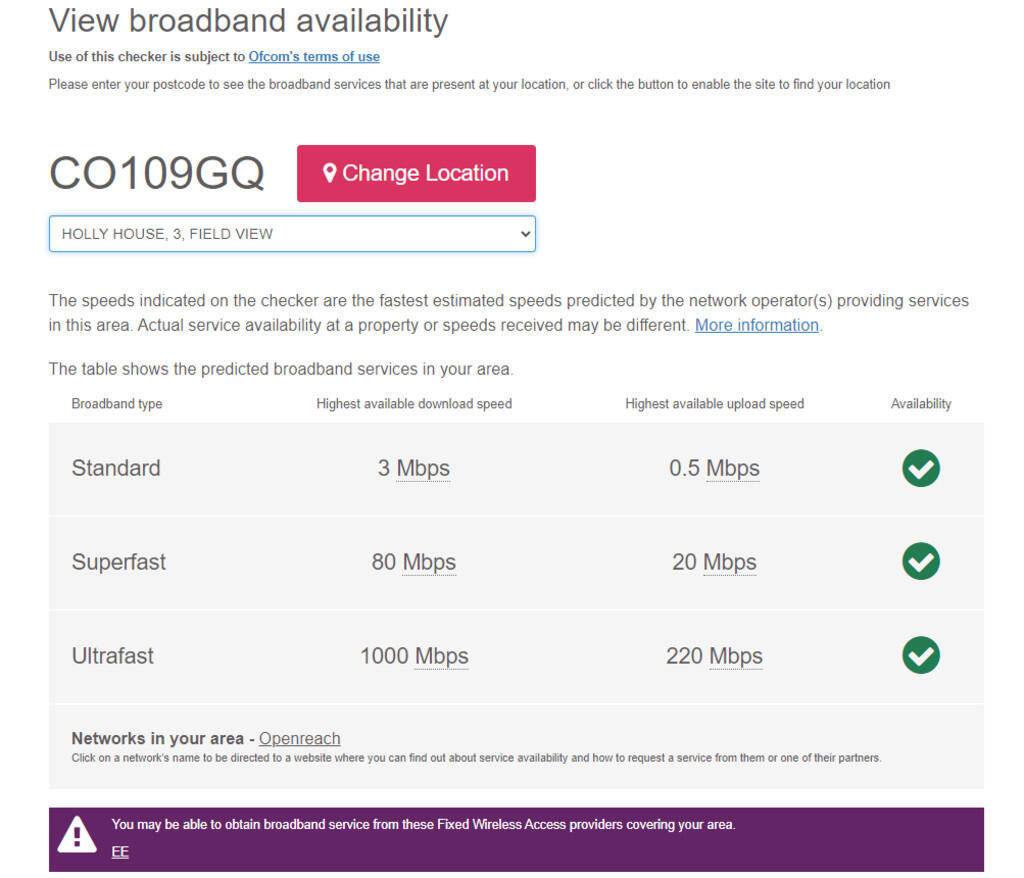1024x878 pixels.
Task: Open Ofcom's terms of use link
Action: [x=314, y=57]
